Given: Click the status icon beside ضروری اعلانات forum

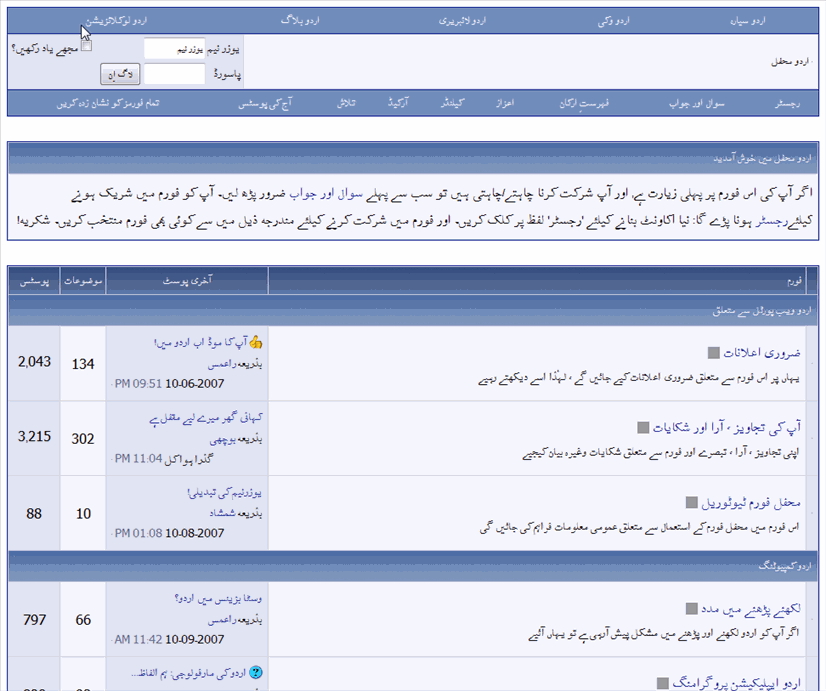Looking at the screenshot, I should pos(713,353).
